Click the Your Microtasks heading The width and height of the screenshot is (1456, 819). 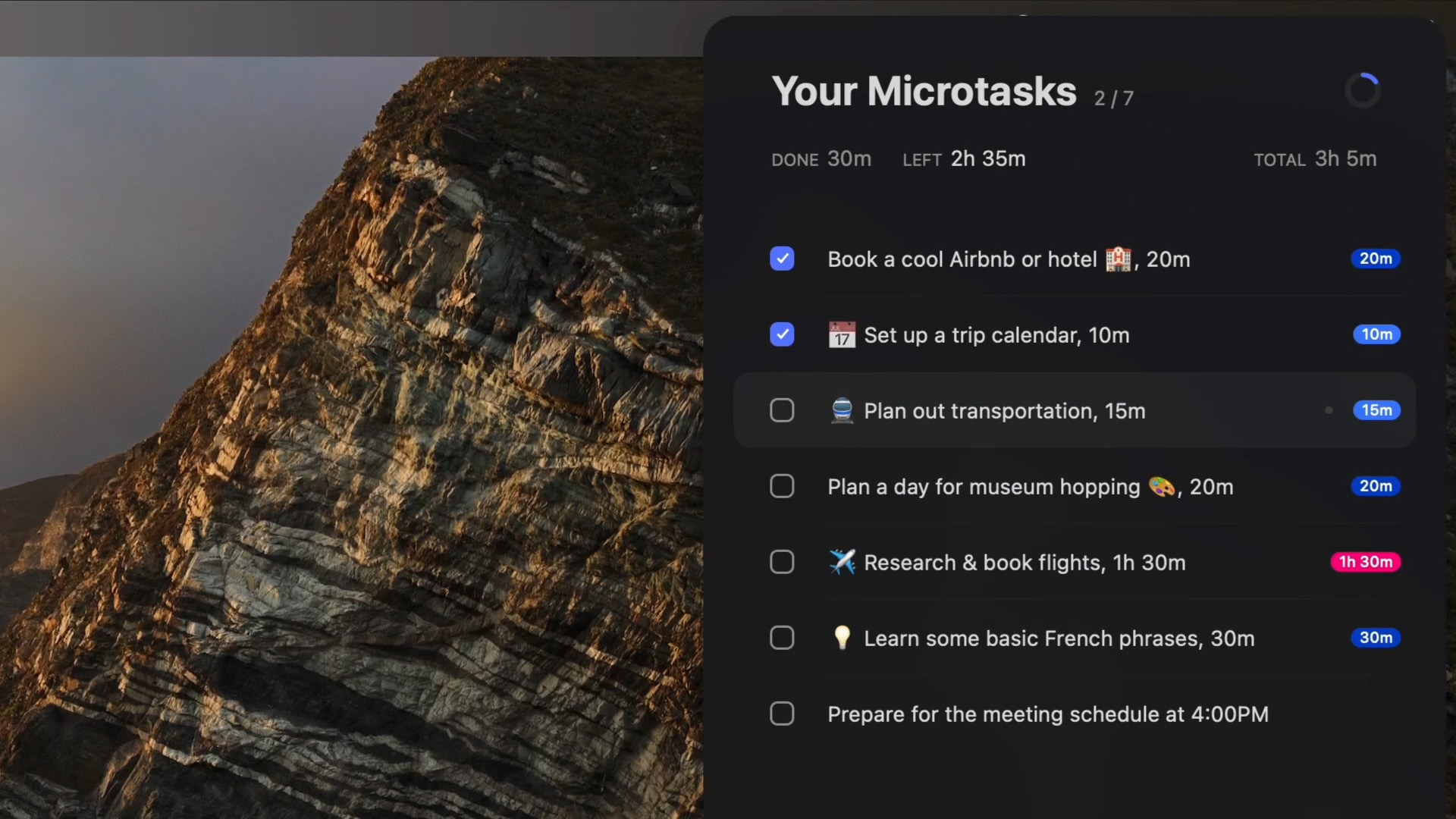pos(924,92)
